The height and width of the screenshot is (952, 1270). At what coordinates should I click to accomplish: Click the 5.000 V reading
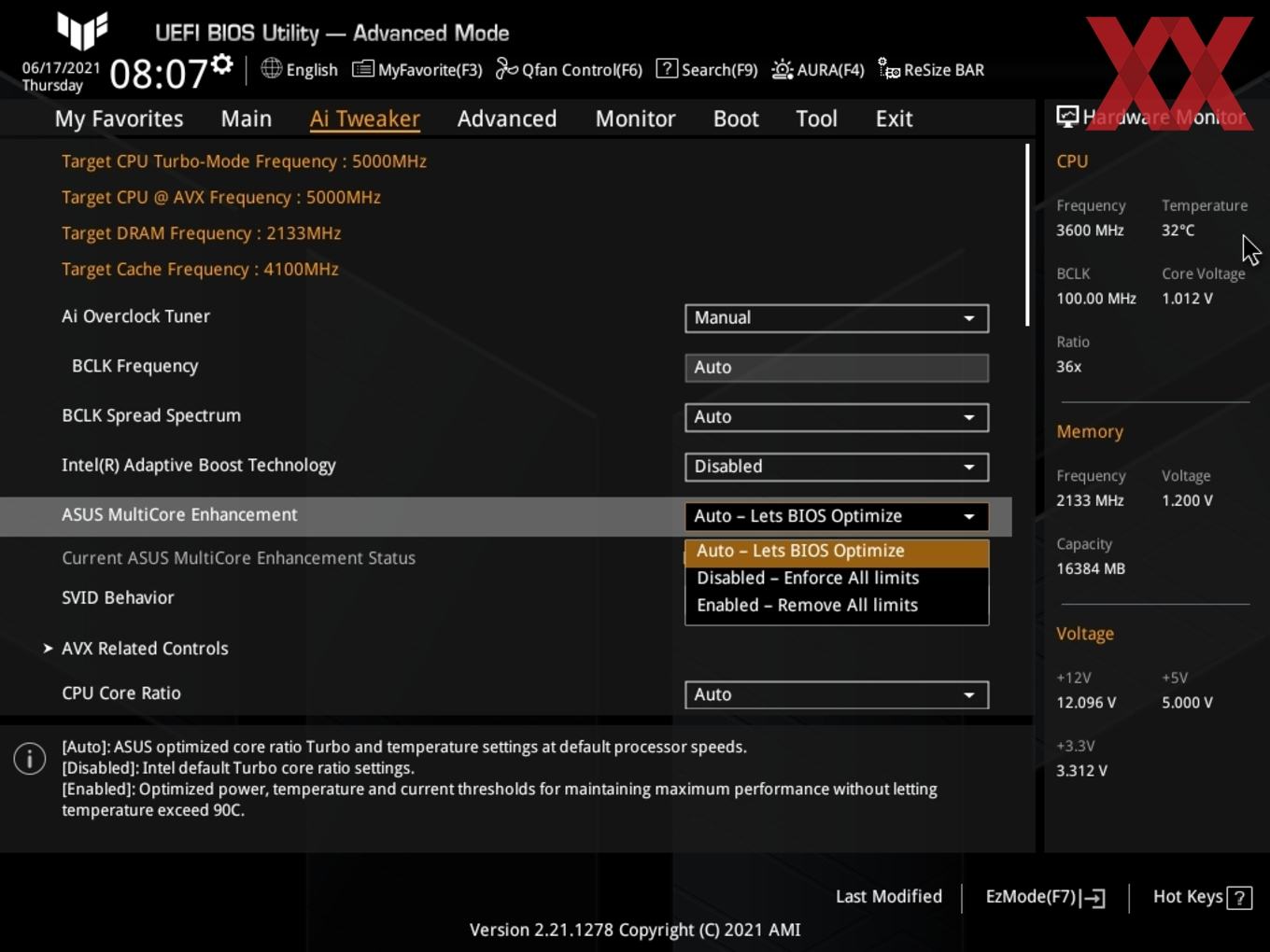point(1187,703)
